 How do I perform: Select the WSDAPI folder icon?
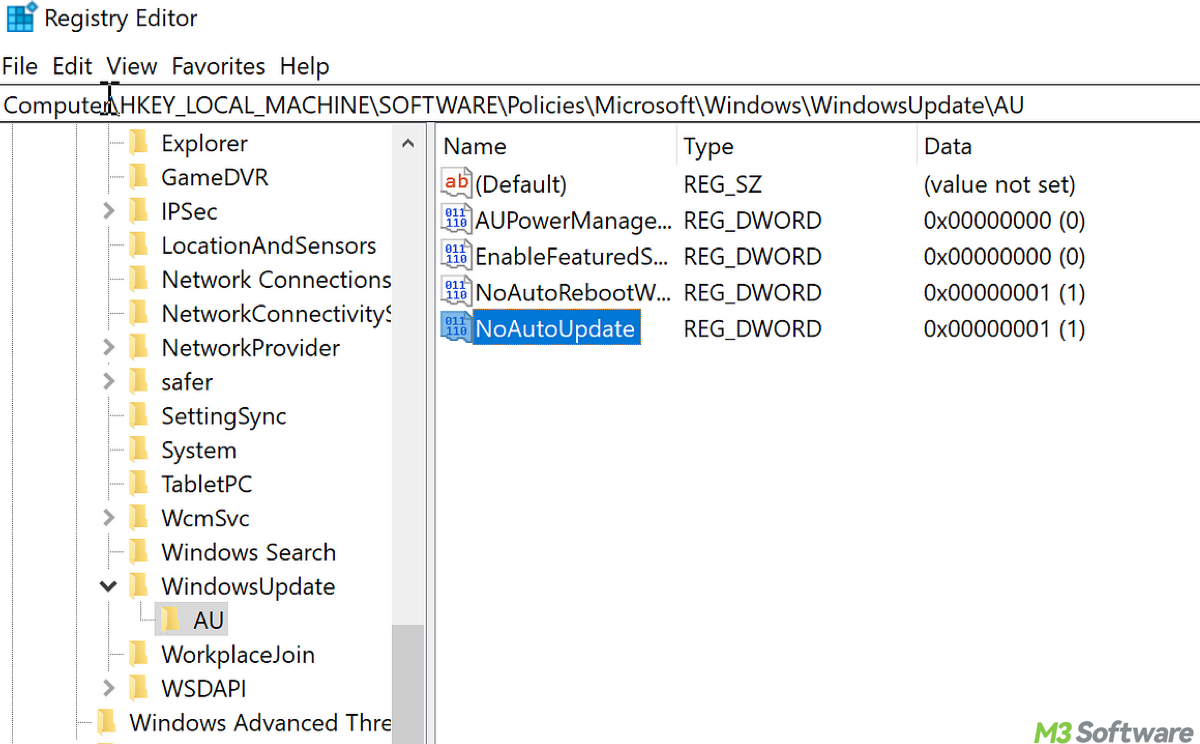coord(139,688)
